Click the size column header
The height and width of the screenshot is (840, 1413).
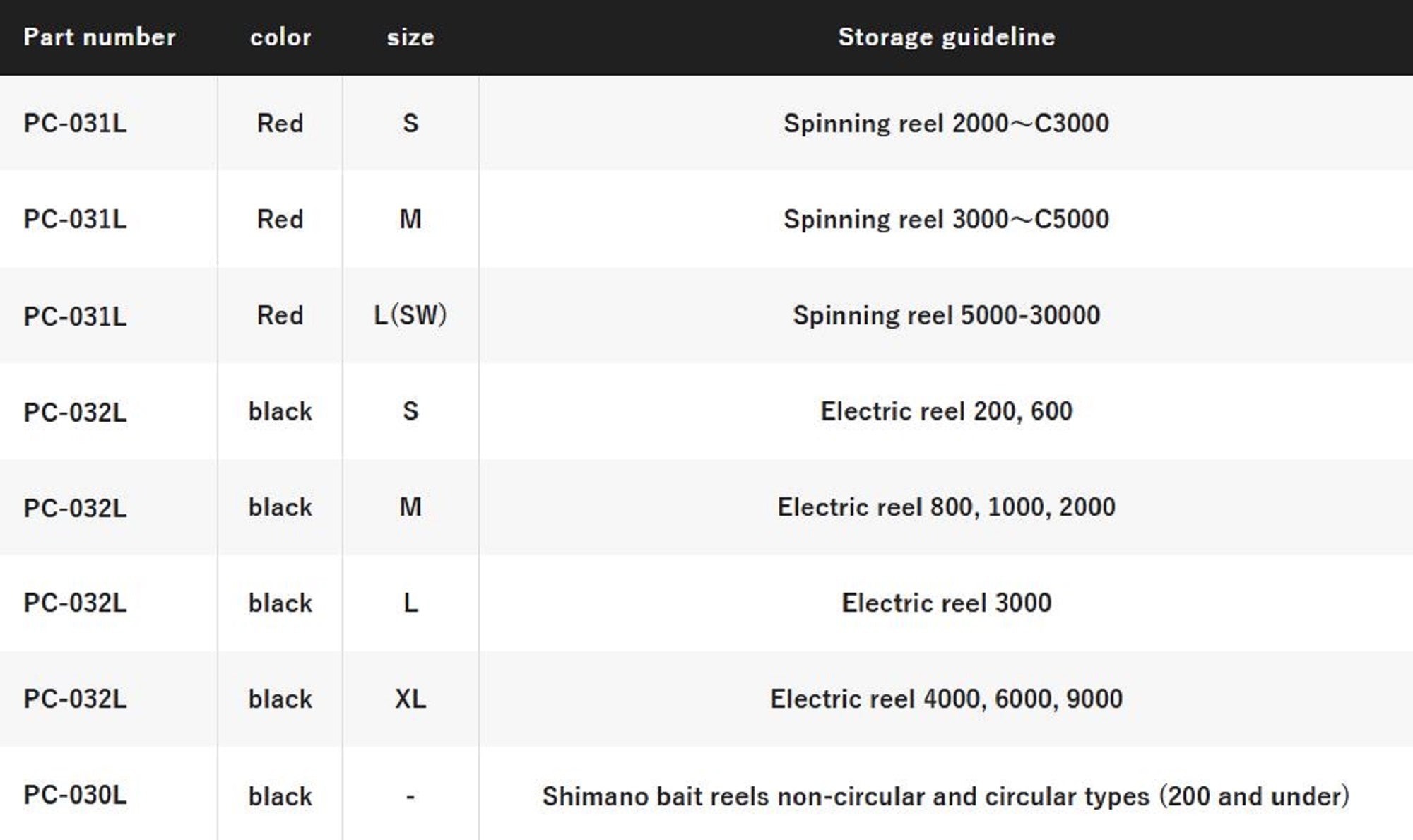click(x=410, y=37)
